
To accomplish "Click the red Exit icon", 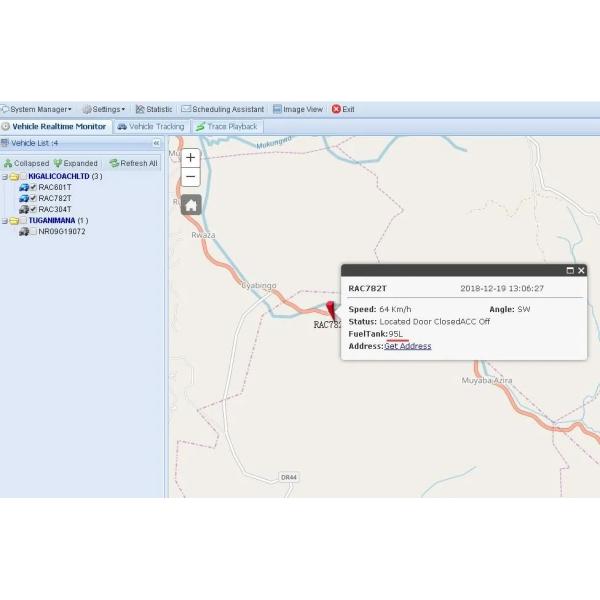I will point(336,109).
